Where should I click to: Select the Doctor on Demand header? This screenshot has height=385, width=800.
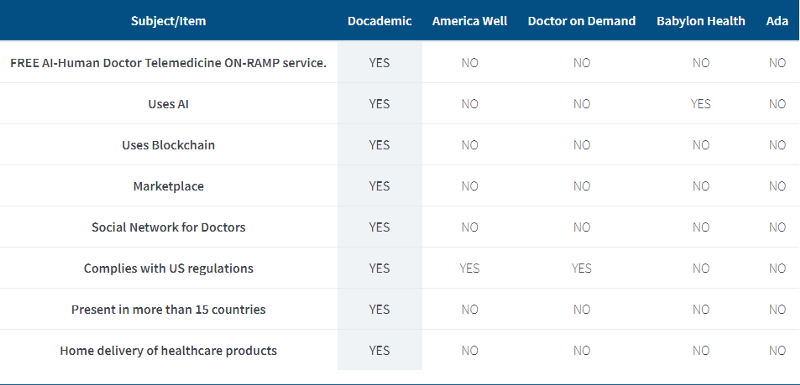tap(582, 21)
